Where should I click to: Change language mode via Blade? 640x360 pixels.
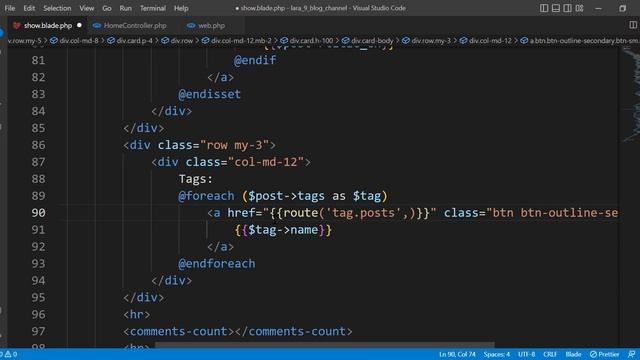573,354
